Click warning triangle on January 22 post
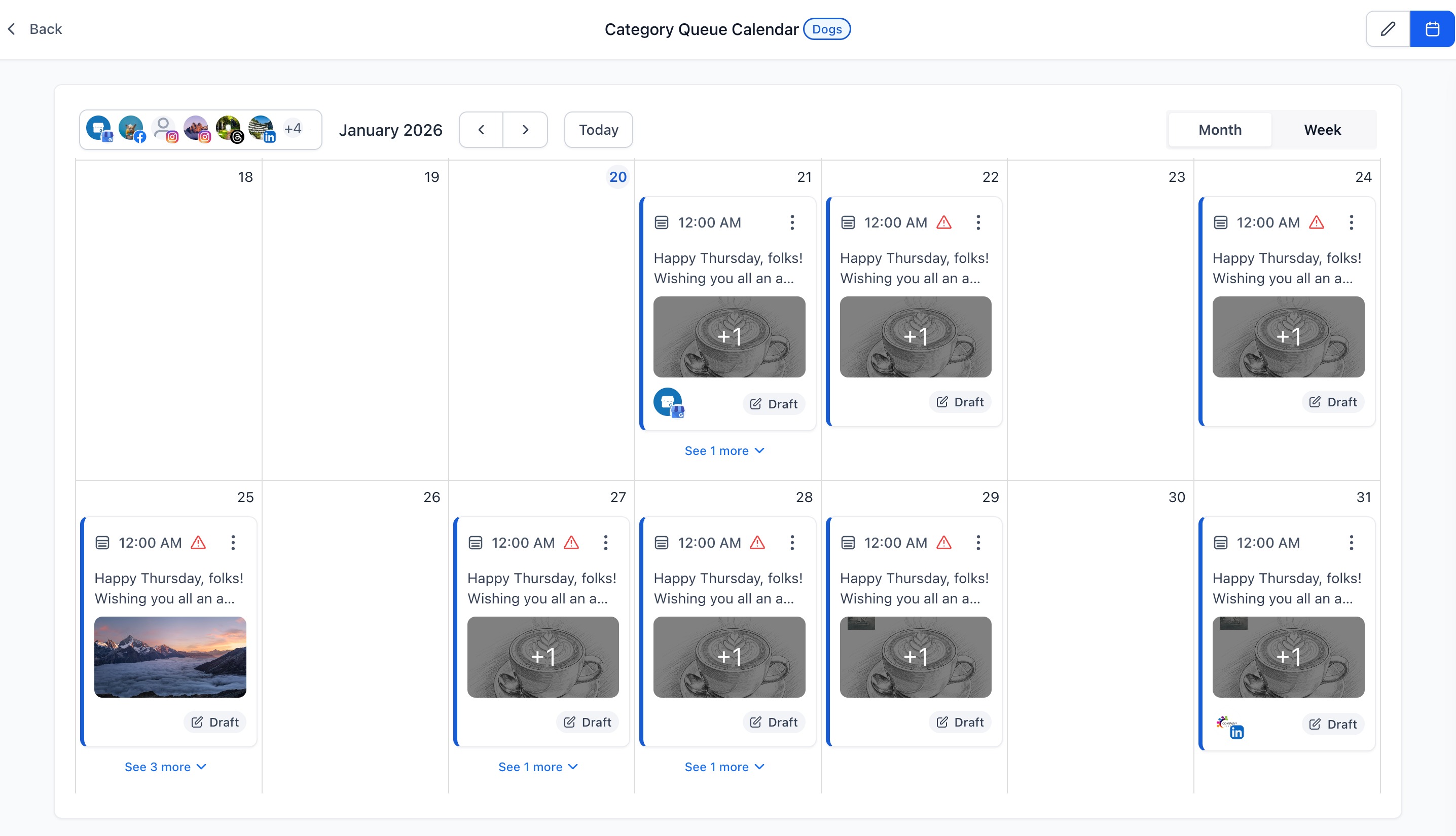Screen dimensions: 1456x836 pyautogui.click(x=943, y=222)
